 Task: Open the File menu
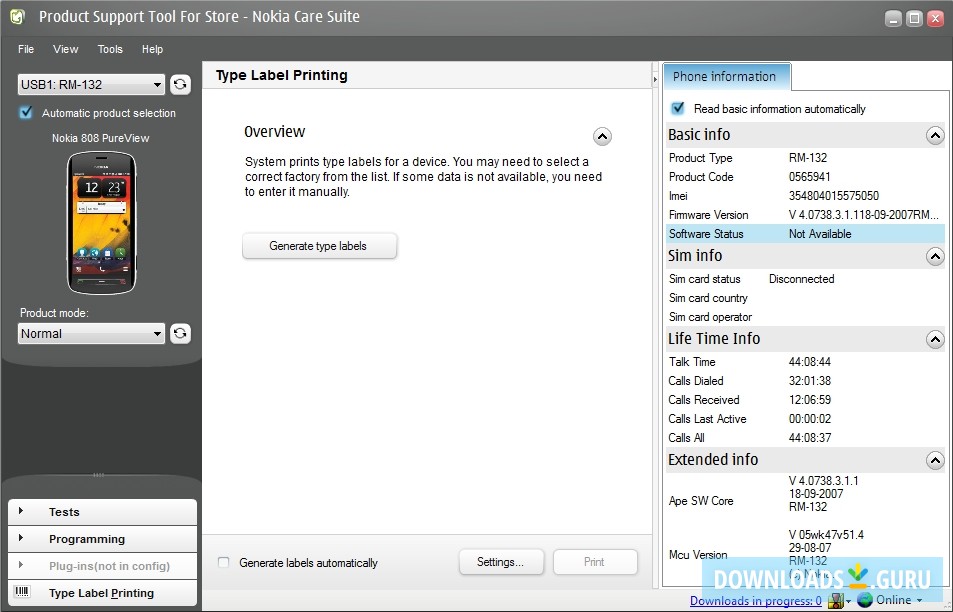pos(26,49)
